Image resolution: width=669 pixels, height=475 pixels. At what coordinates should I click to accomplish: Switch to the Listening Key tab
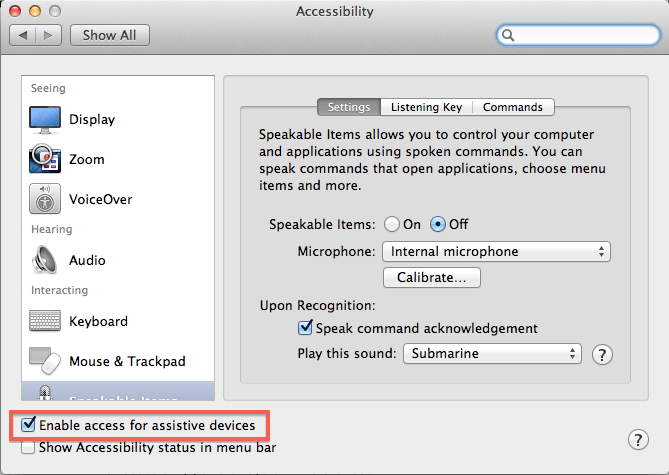coord(426,107)
